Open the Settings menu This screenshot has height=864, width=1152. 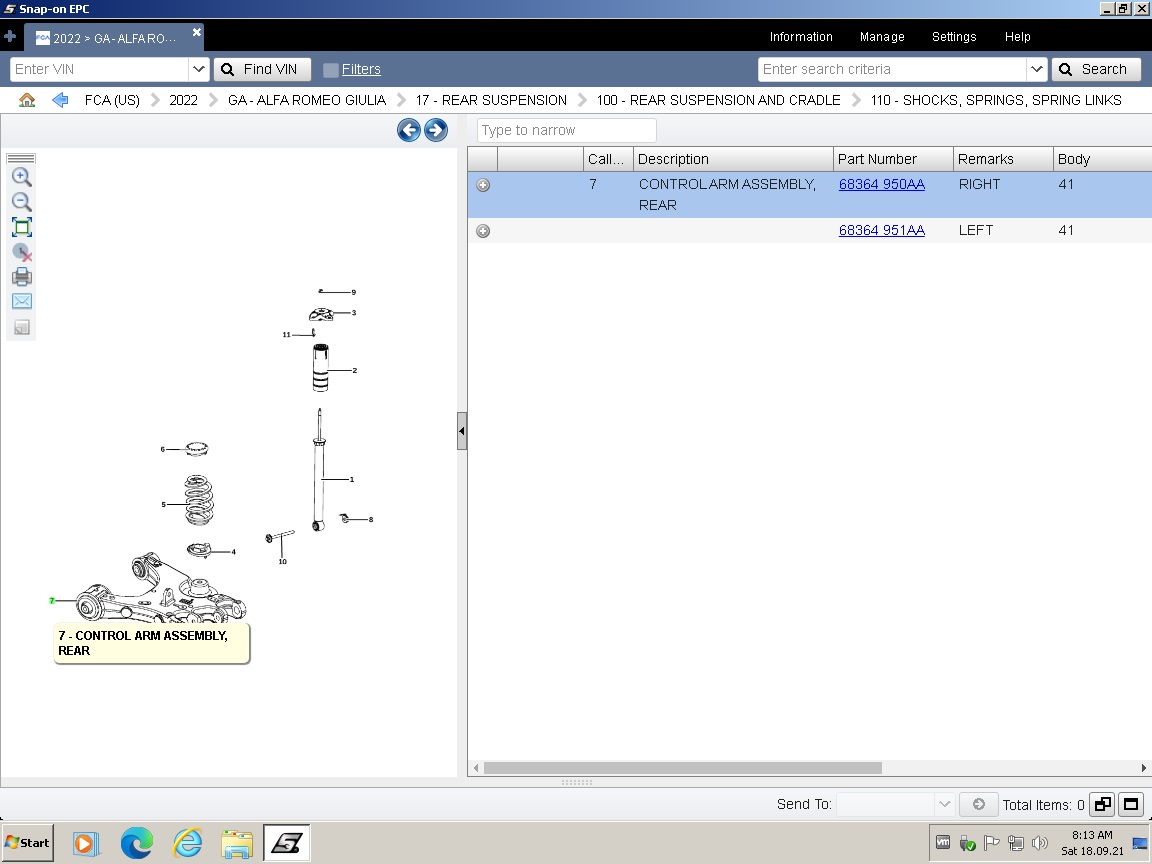pyautogui.click(x=954, y=37)
